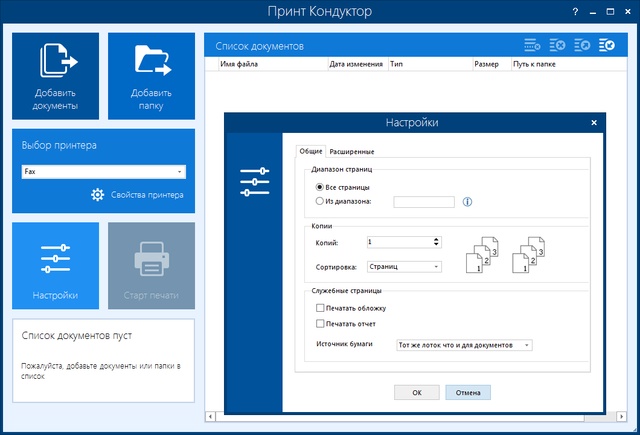The image size is (640, 435).
Task: Open the Сортировка dropdown showing "Страниц"
Action: click(404, 267)
